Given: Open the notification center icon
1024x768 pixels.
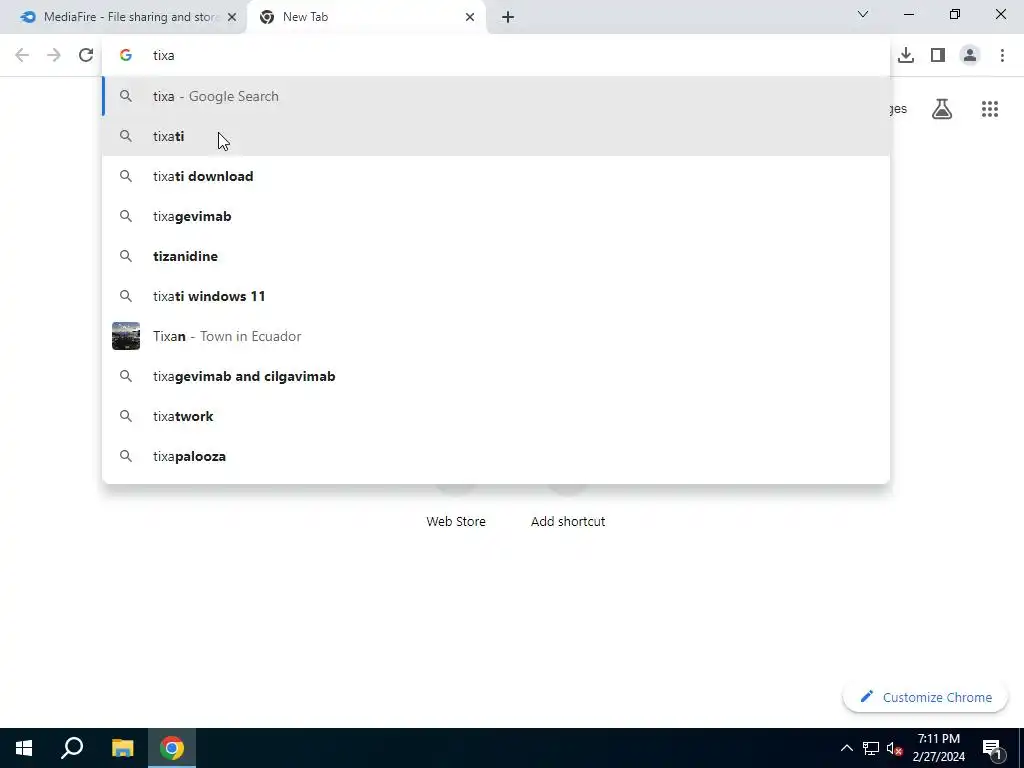Looking at the screenshot, I should [x=992, y=748].
